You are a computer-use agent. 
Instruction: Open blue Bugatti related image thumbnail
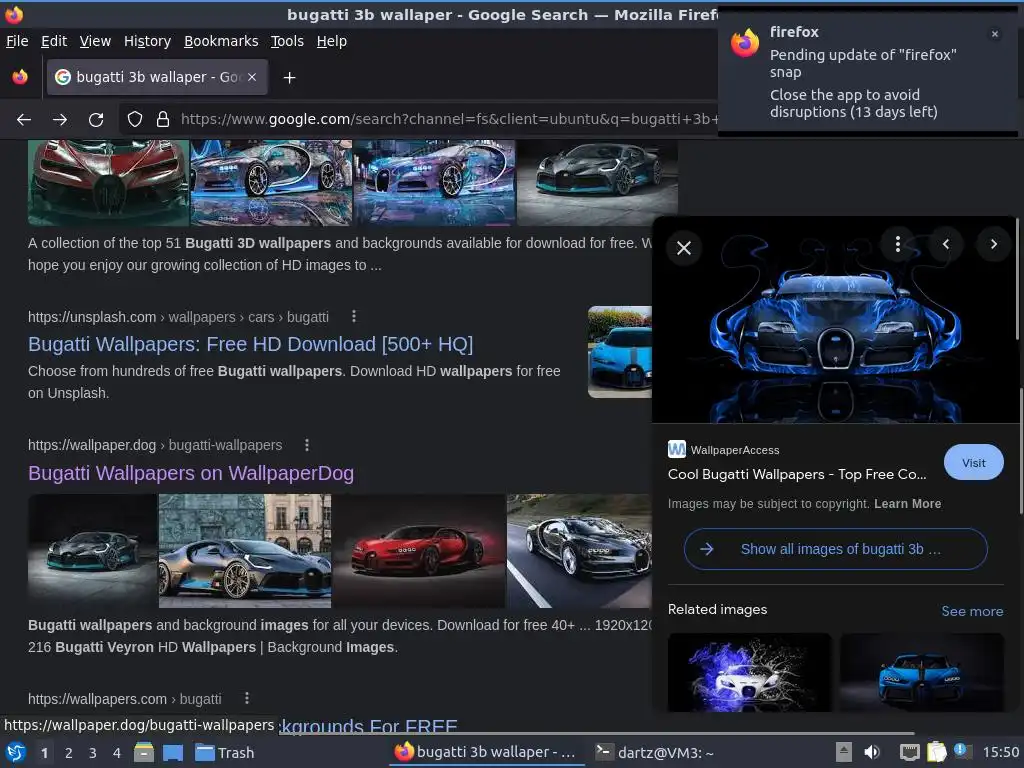[x=921, y=672]
